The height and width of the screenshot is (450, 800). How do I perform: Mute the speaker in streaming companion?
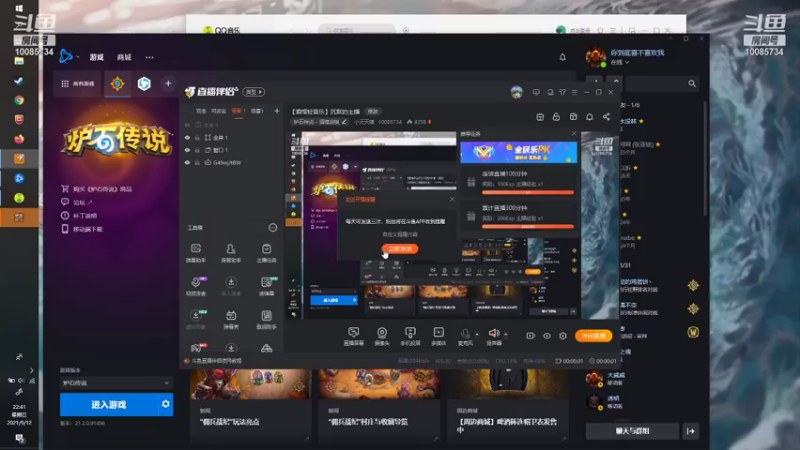[493, 335]
